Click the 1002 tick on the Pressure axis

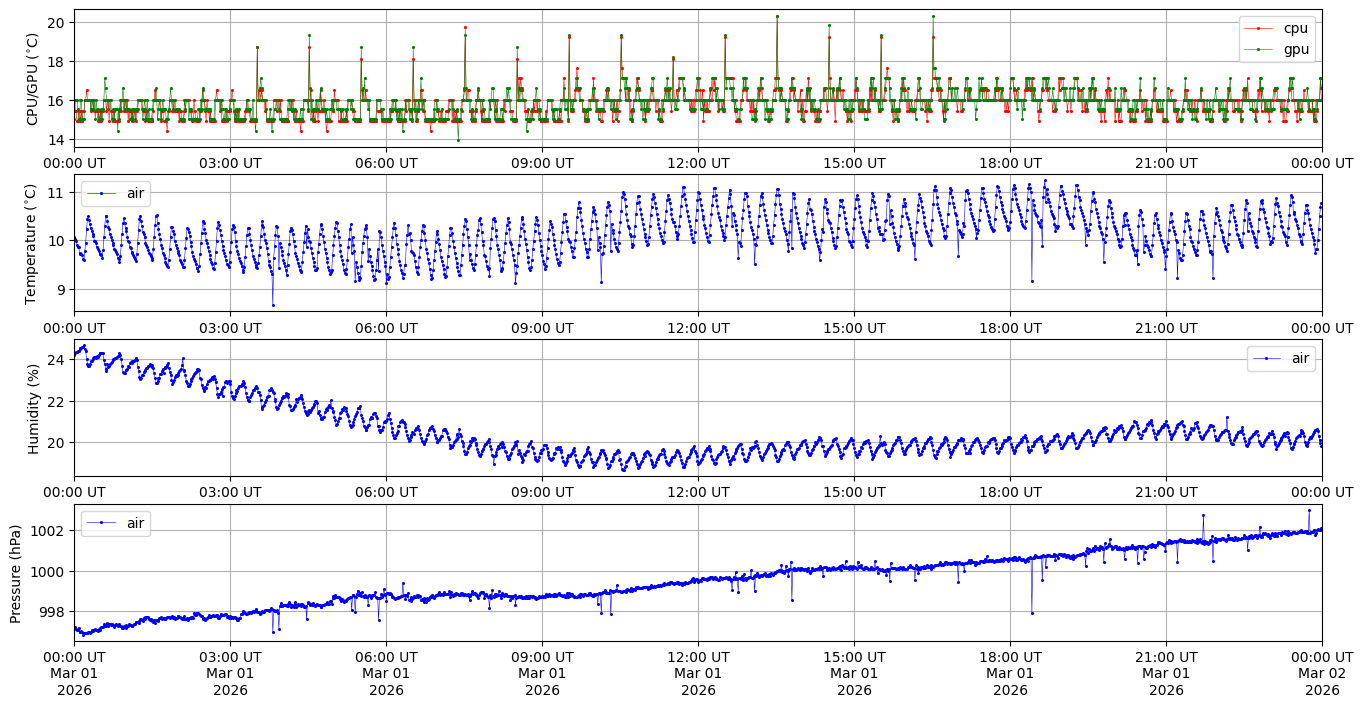51,530
